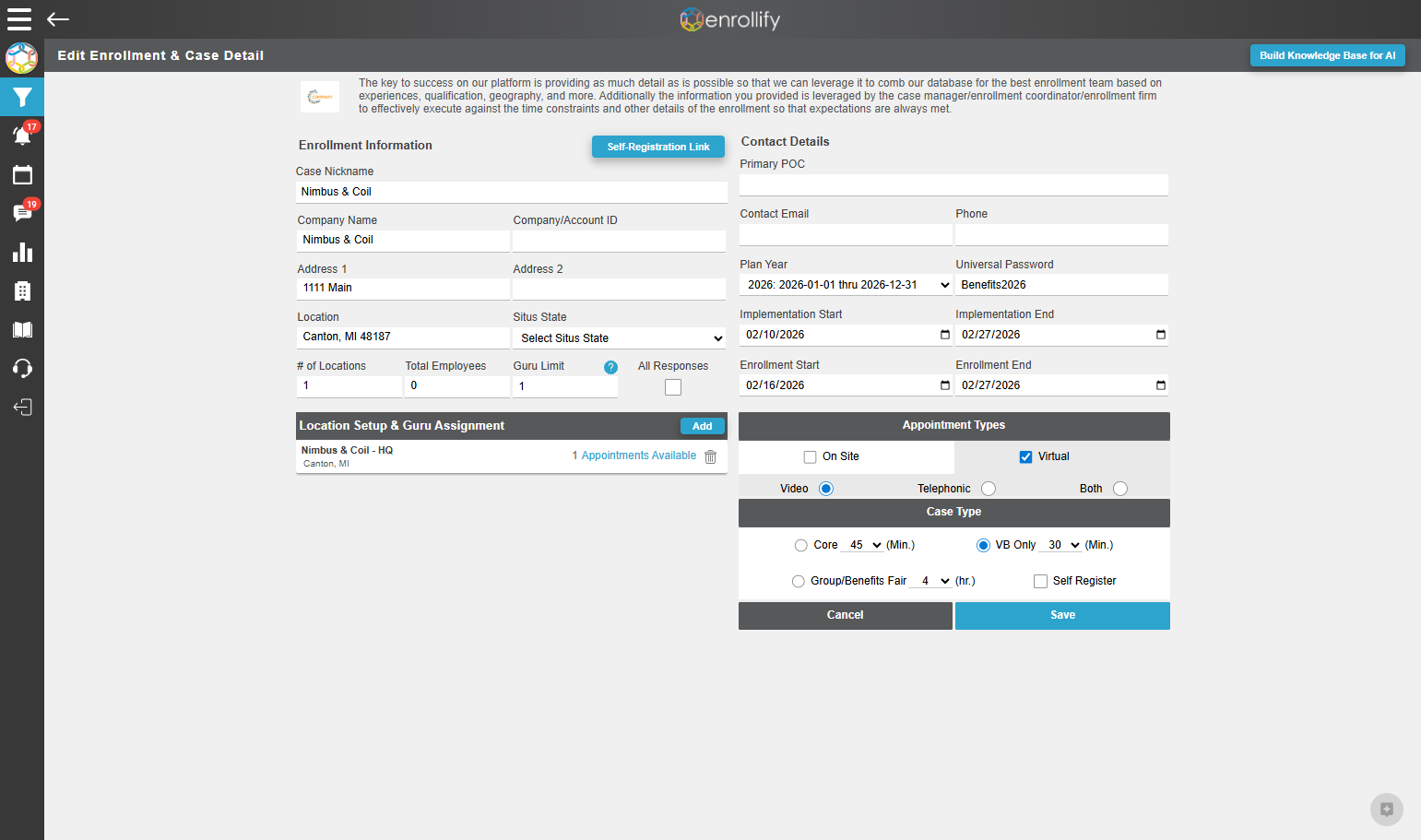This screenshot has width=1421, height=840.
Task: Select Group/Benefits Fair radio button
Action: [x=798, y=581]
